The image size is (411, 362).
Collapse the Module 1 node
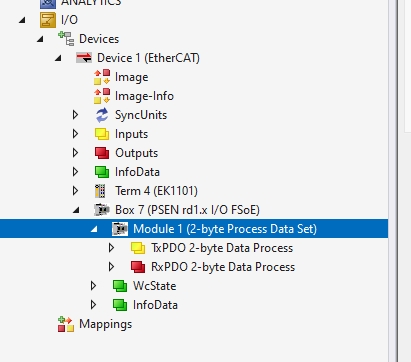tap(94, 229)
